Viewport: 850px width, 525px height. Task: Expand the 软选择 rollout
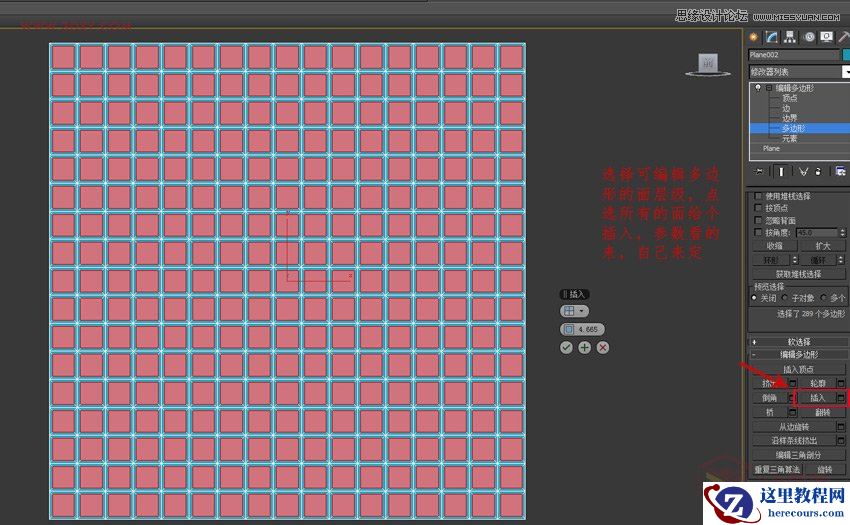tap(799, 342)
